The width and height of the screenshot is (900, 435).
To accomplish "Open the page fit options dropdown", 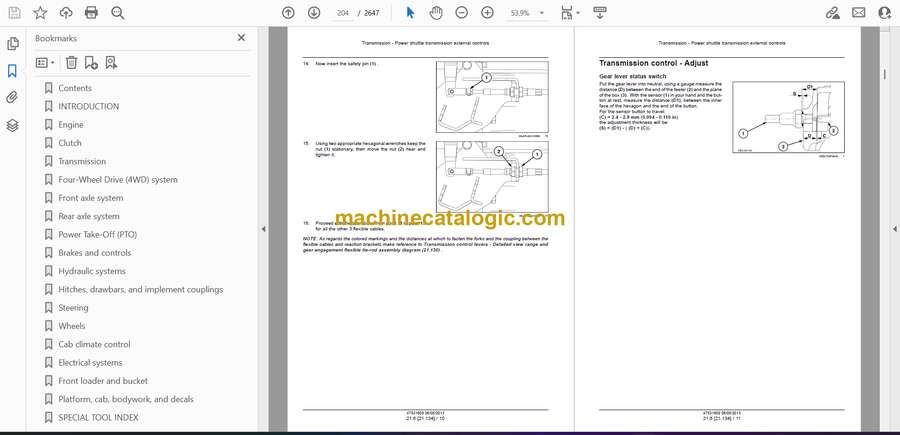I will pos(570,13).
